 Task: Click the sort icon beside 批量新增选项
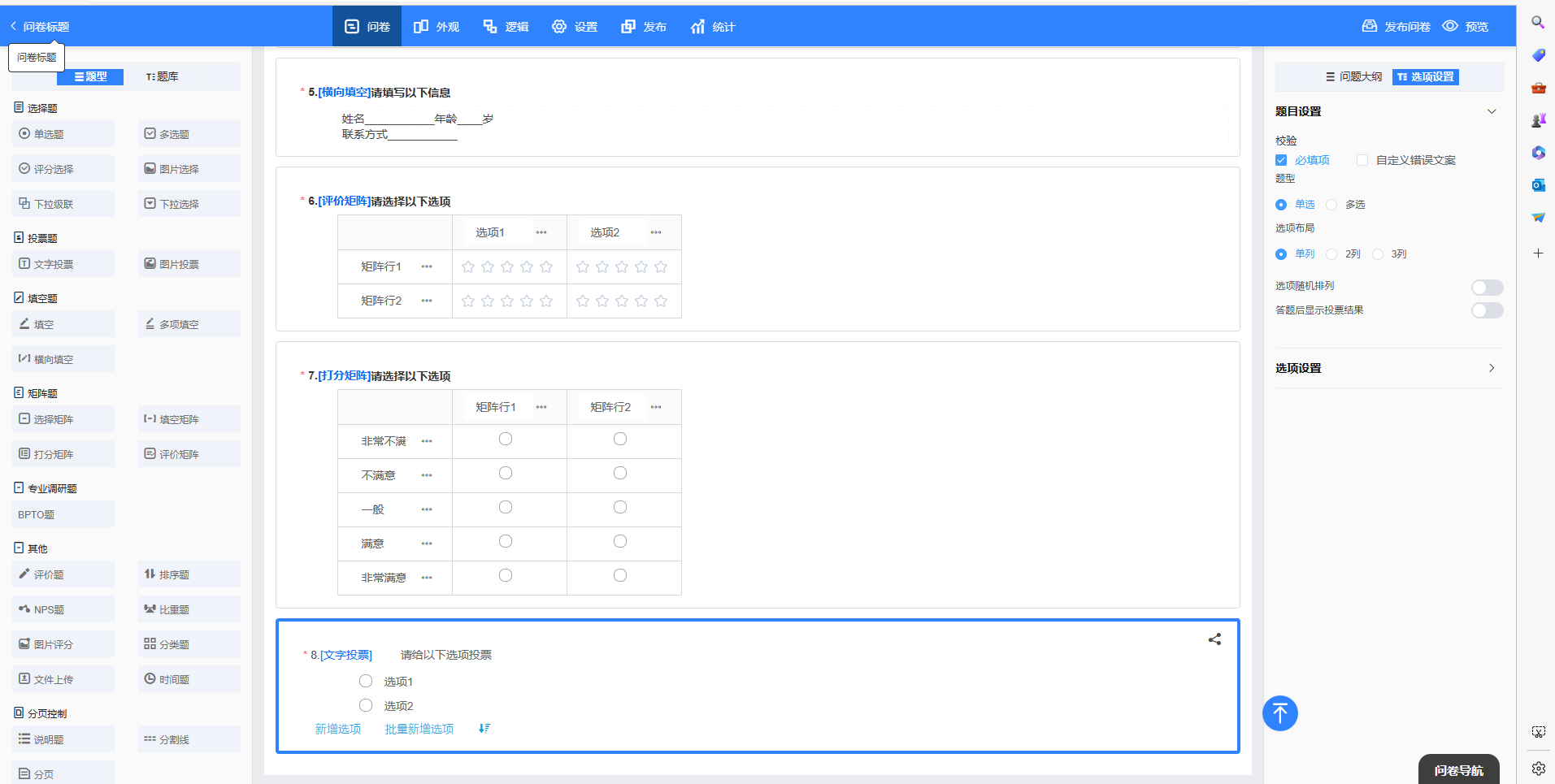point(484,729)
